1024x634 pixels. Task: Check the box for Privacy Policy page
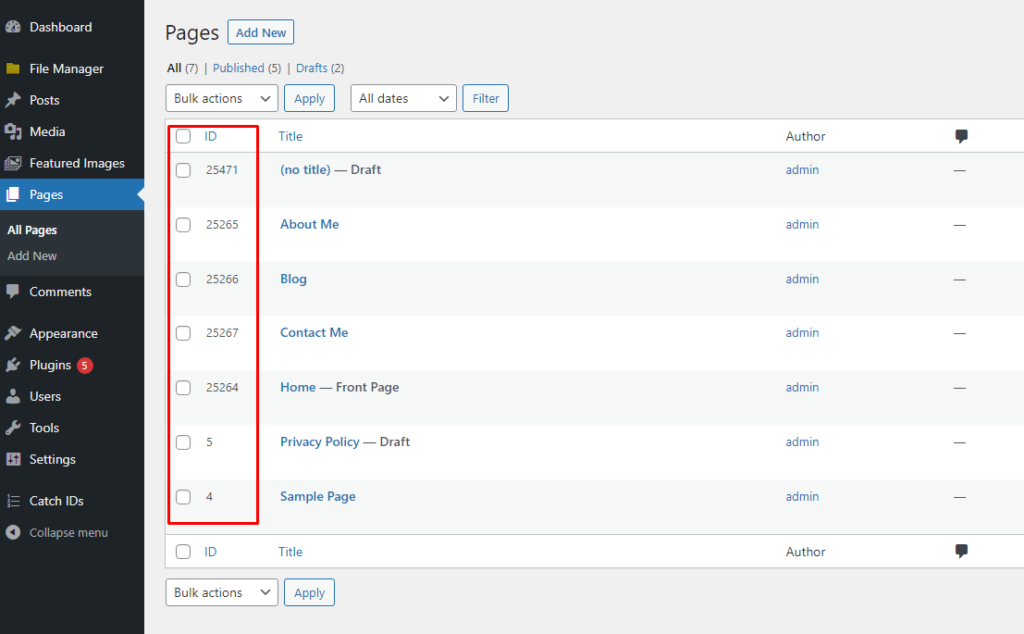click(184, 442)
